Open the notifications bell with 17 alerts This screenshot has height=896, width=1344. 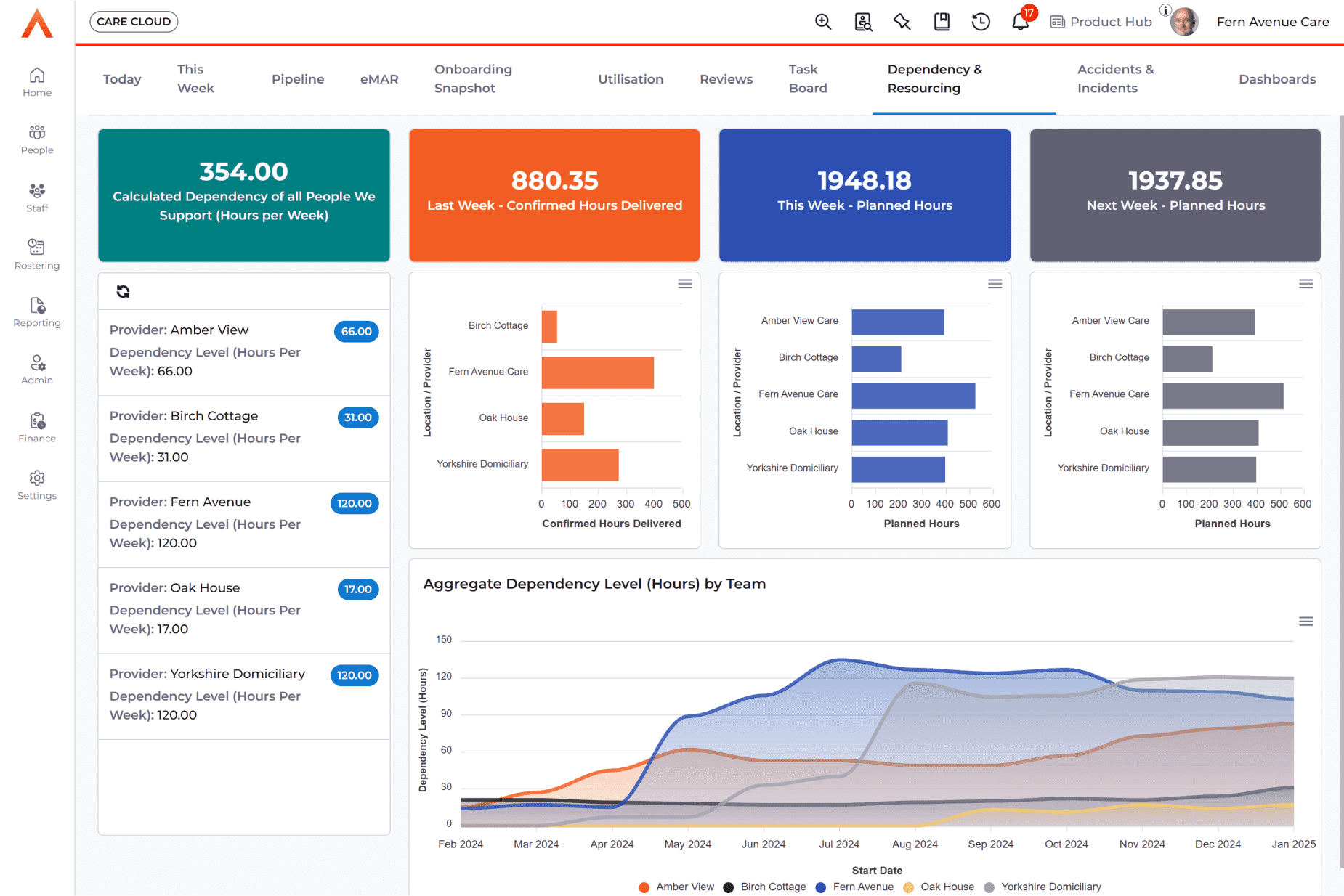click(x=1020, y=22)
